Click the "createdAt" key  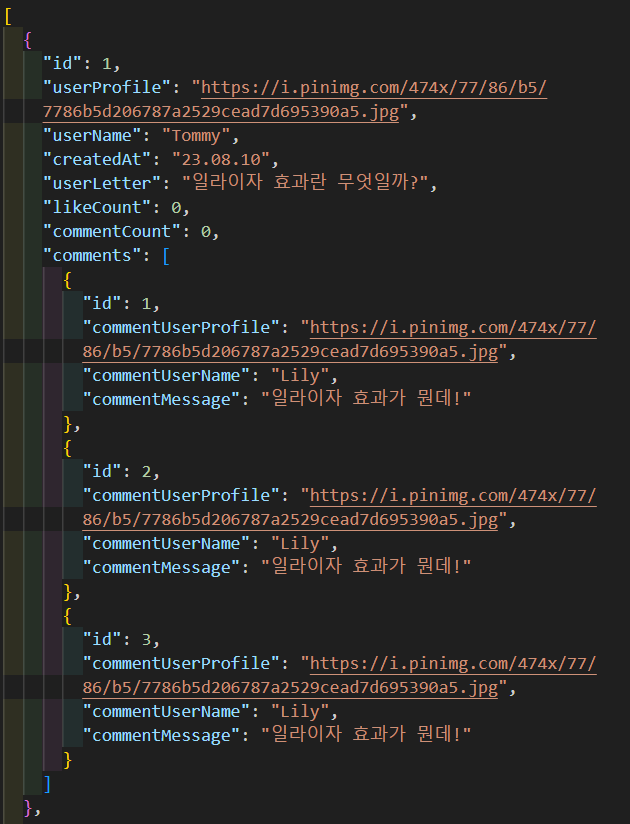click(97, 159)
